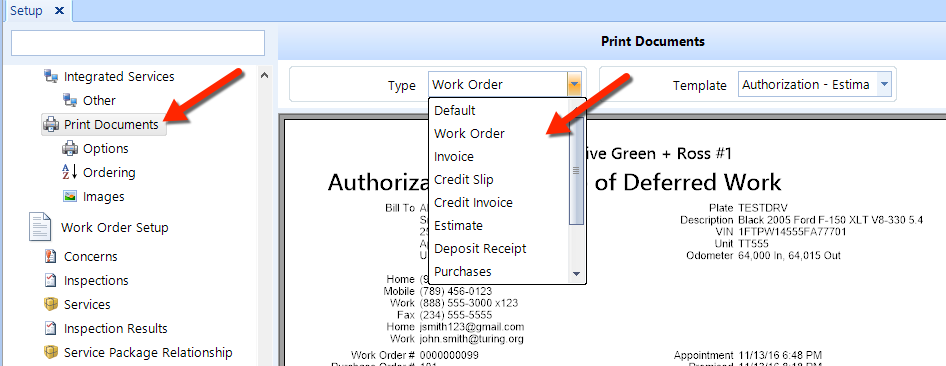Click the Work Order Setup document icon
946x366 pixels.
[40, 227]
